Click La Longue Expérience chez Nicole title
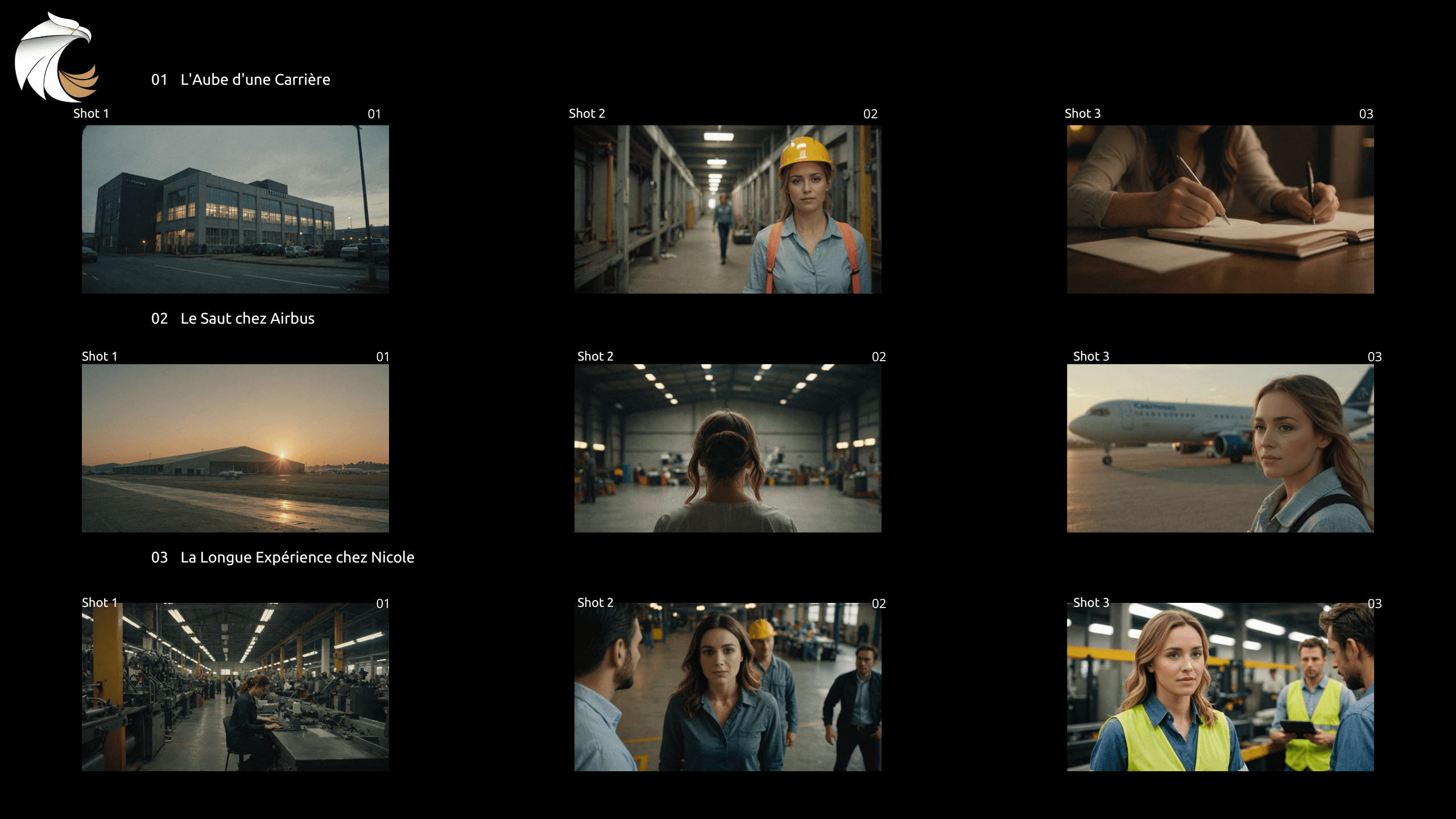The height and width of the screenshot is (819, 1456). coord(297,557)
